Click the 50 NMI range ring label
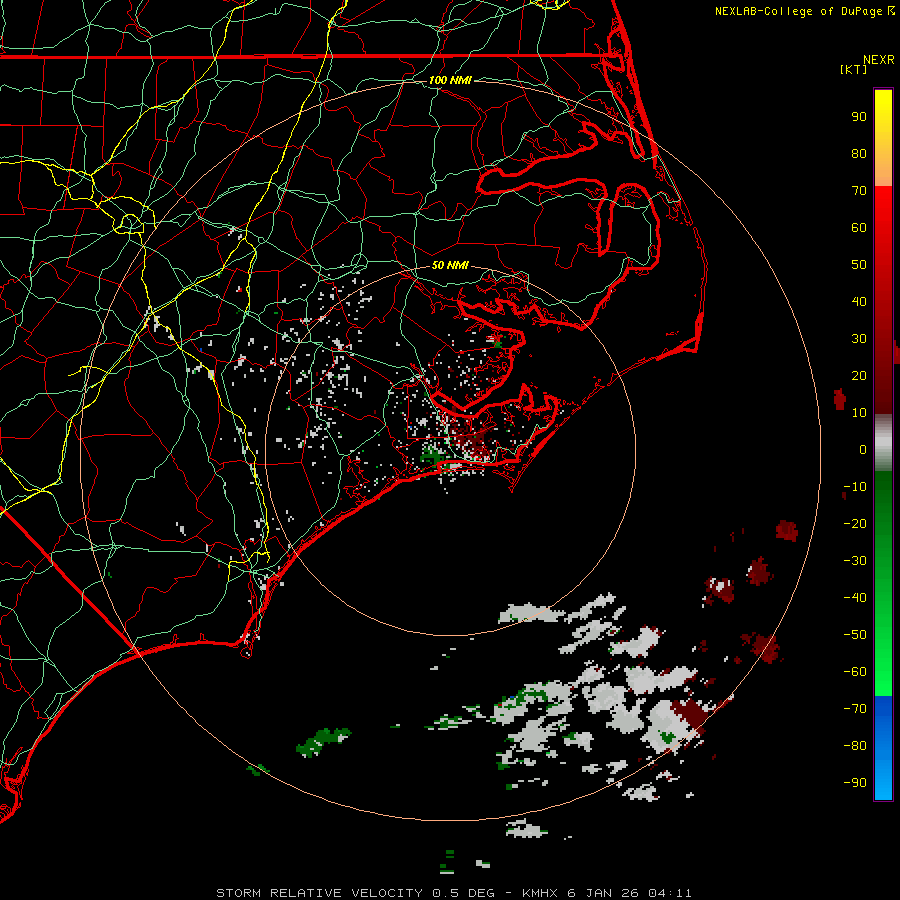This screenshot has height=900, width=900. pos(450,265)
